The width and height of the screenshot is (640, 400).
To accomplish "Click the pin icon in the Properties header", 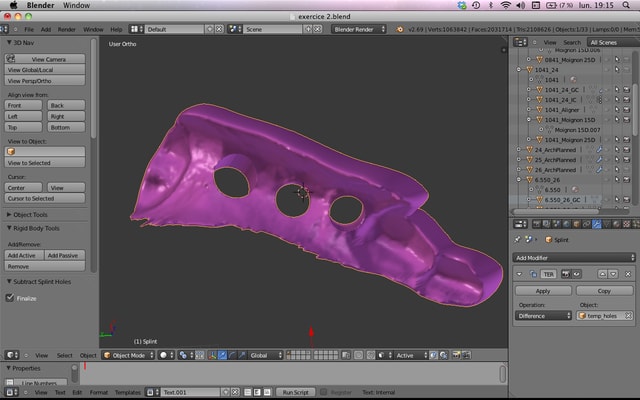I will [x=518, y=240].
